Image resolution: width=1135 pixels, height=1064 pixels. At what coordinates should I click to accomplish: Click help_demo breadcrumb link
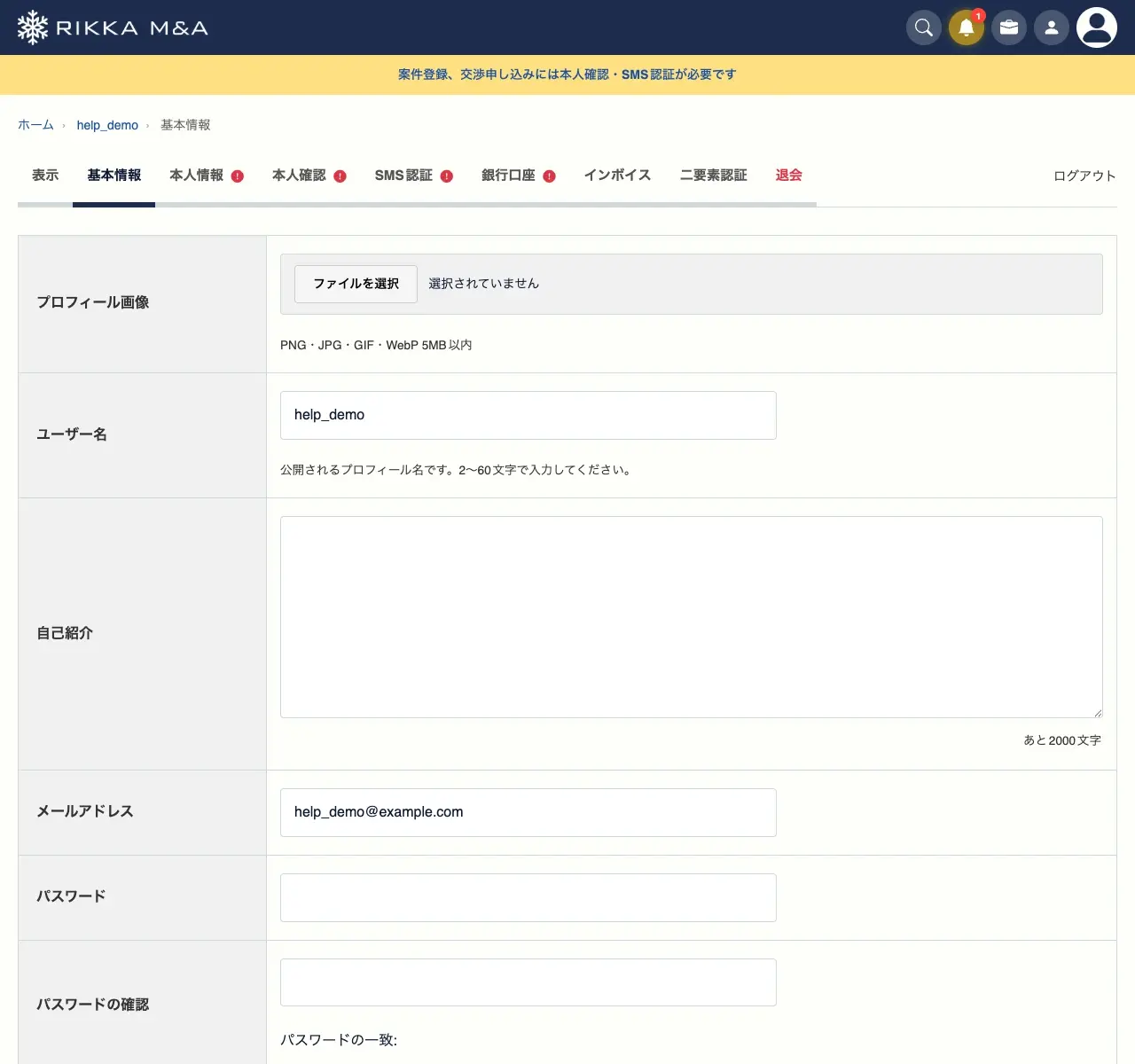(x=107, y=125)
